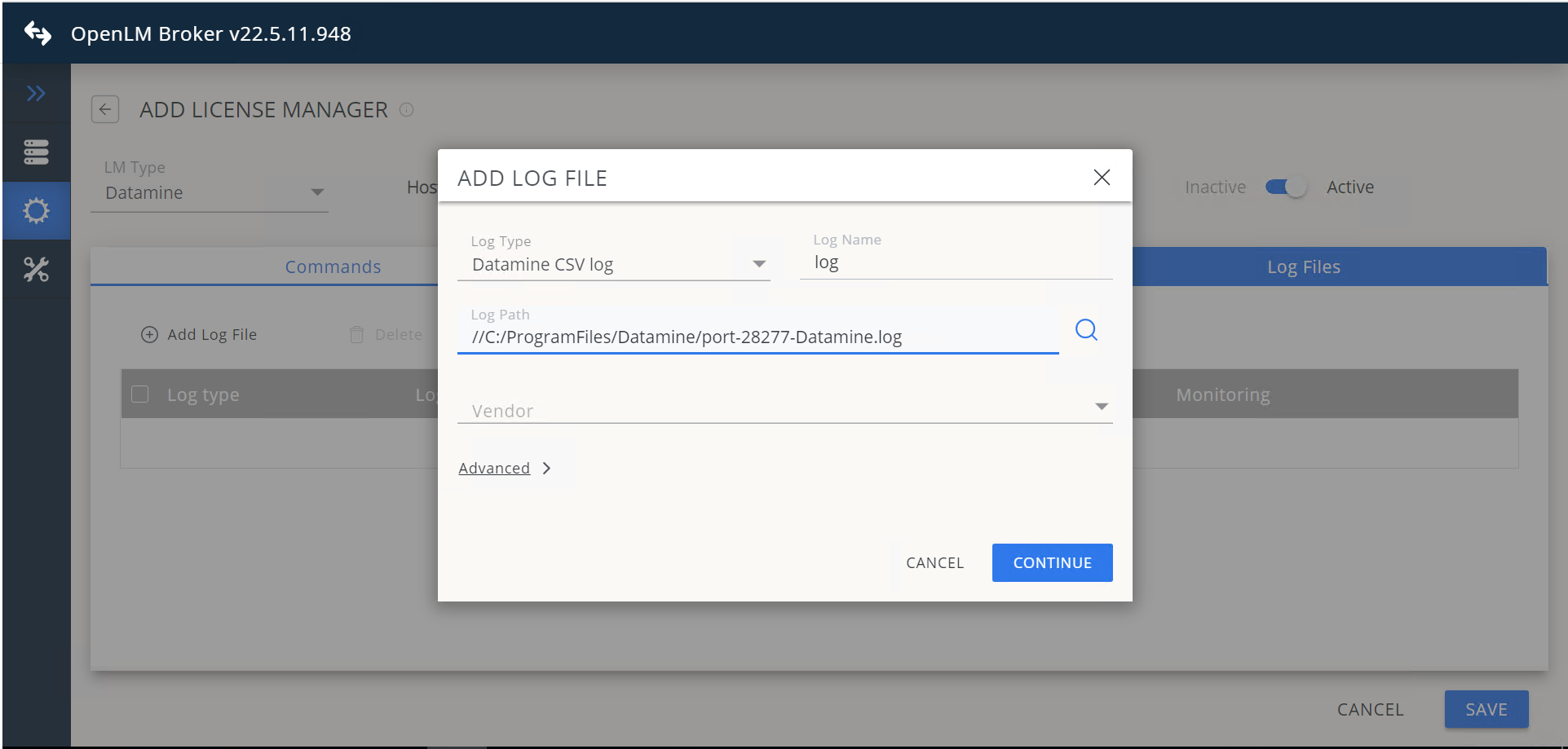Screen dimensions: 1568x749
Task: Close the Add Log File dialog
Action: [x=1102, y=177]
